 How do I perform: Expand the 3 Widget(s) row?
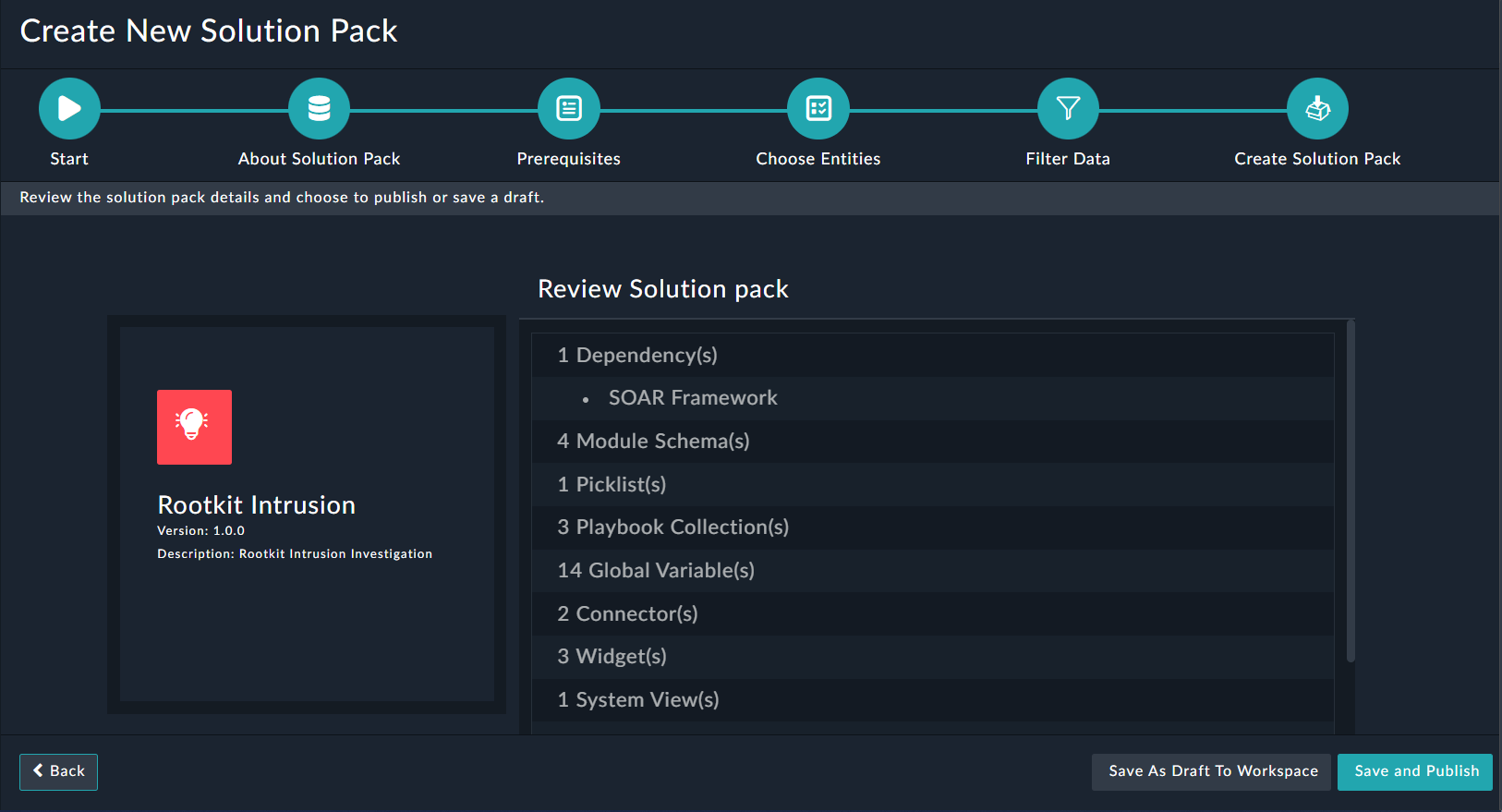pos(933,657)
